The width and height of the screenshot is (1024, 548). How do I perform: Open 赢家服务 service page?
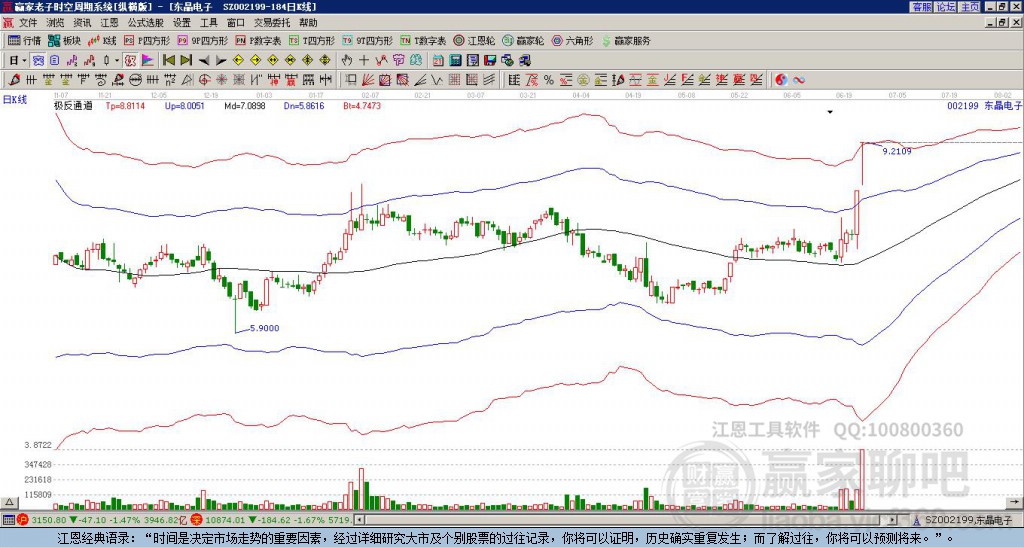(626, 40)
